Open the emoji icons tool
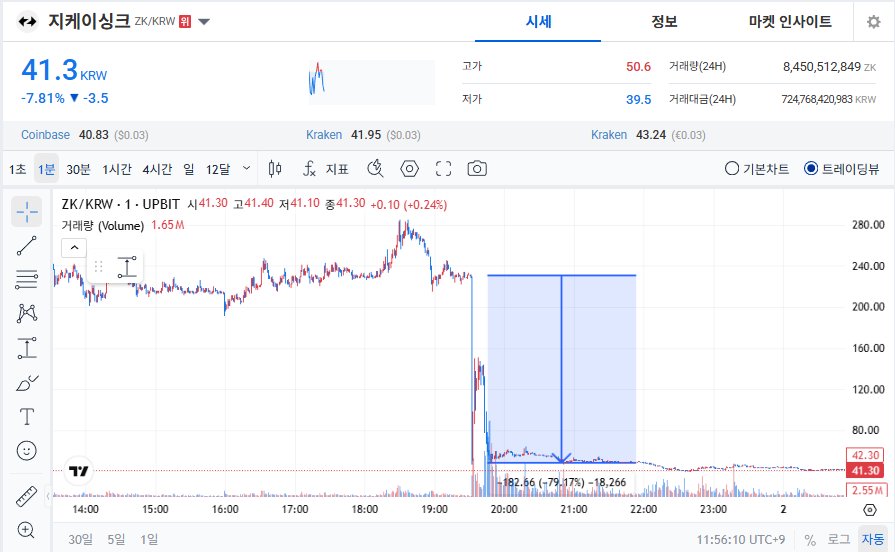This screenshot has width=895, height=552. pyautogui.click(x=27, y=451)
